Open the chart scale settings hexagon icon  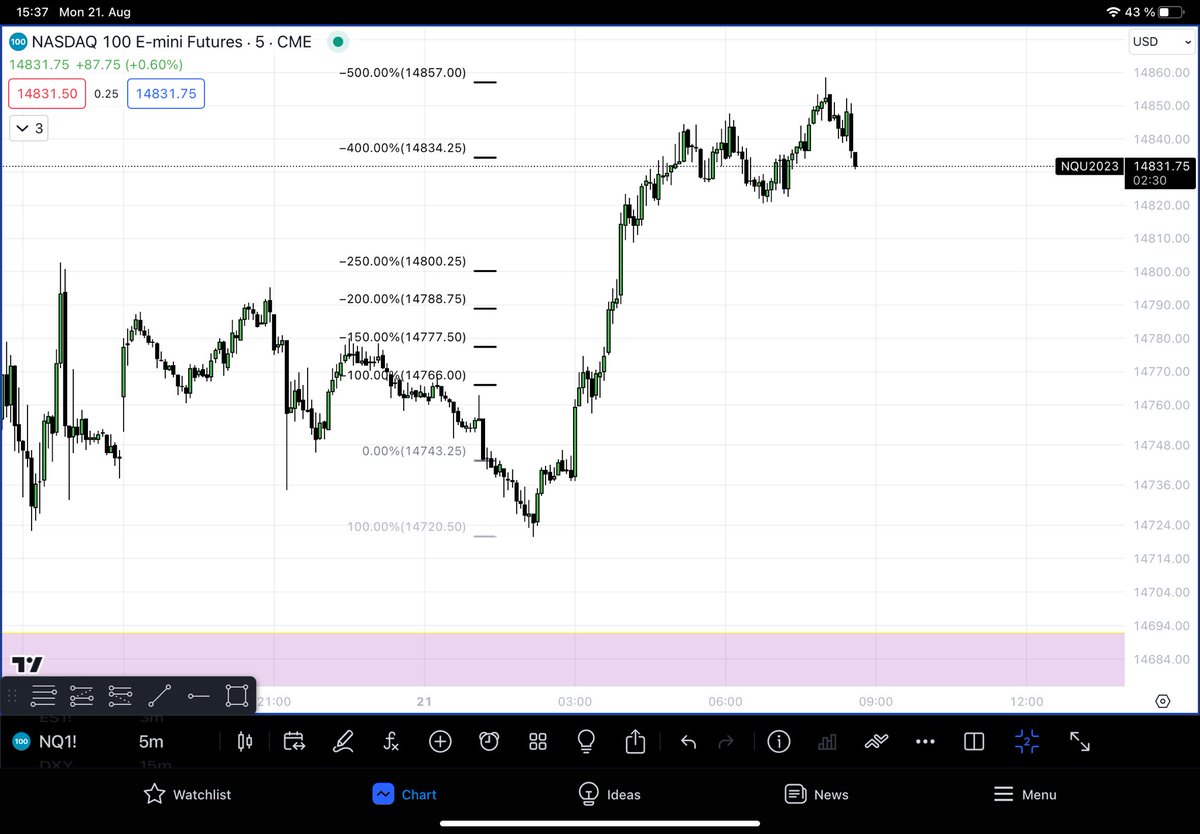pos(1162,702)
